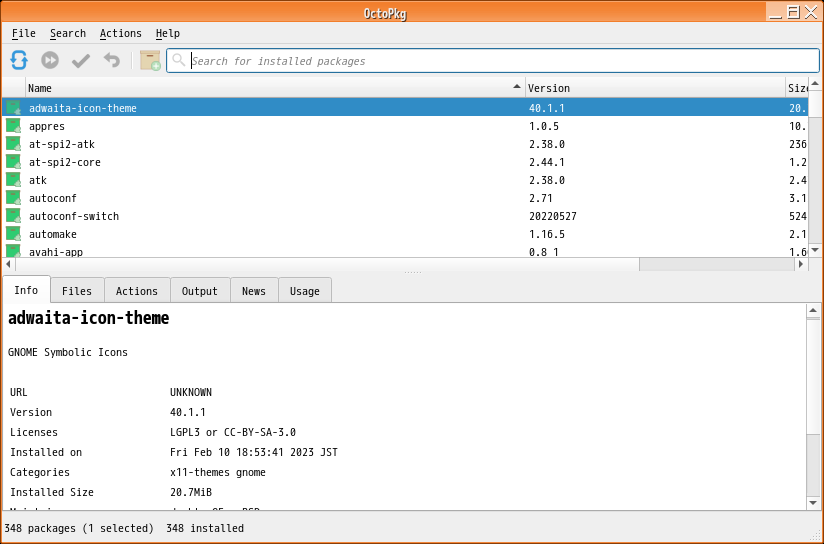The image size is (824, 544).
Task: Click version 20220527 in the list
Action: pos(553,216)
